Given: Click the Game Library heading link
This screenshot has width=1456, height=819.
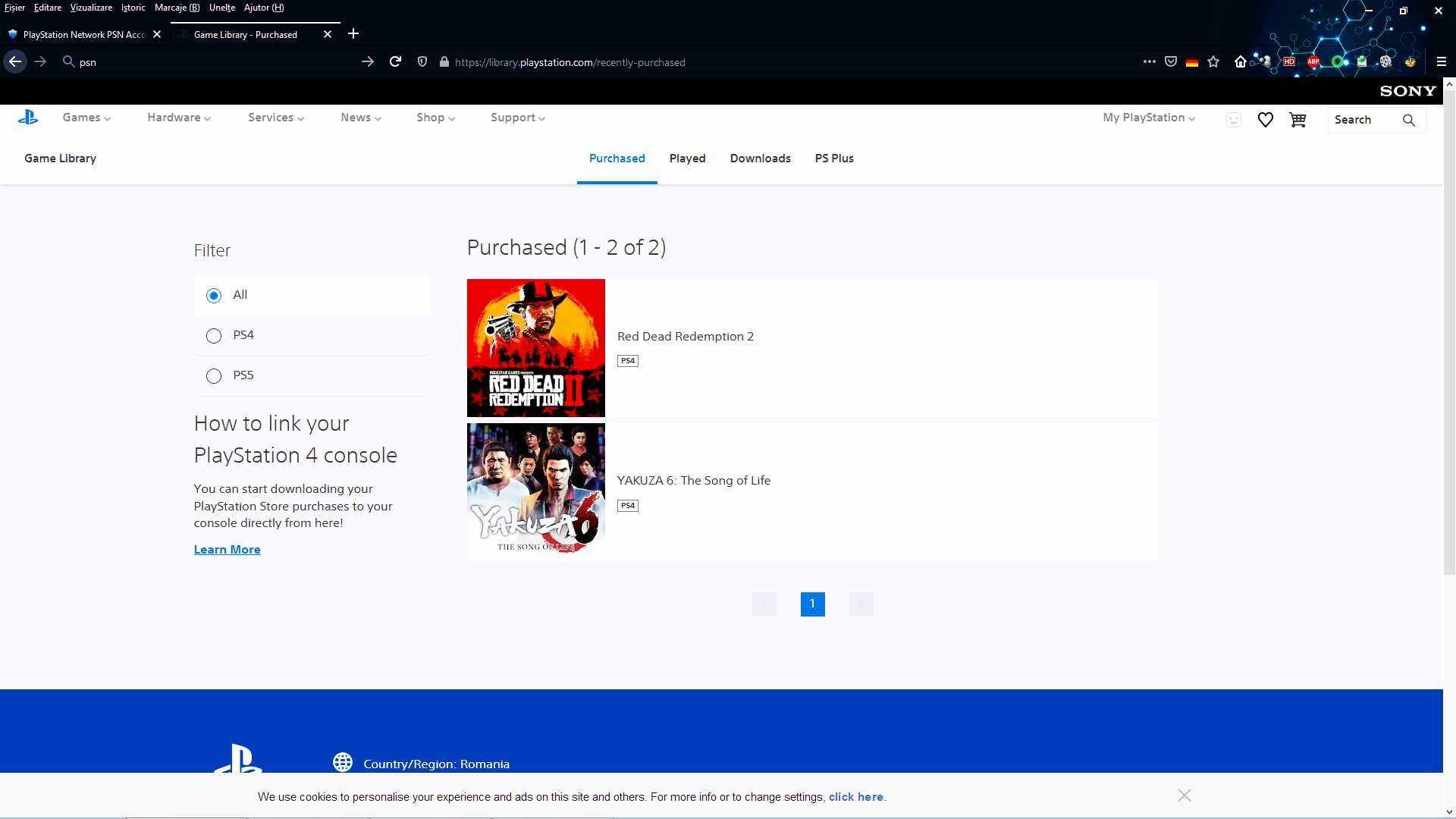Looking at the screenshot, I should [x=60, y=158].
